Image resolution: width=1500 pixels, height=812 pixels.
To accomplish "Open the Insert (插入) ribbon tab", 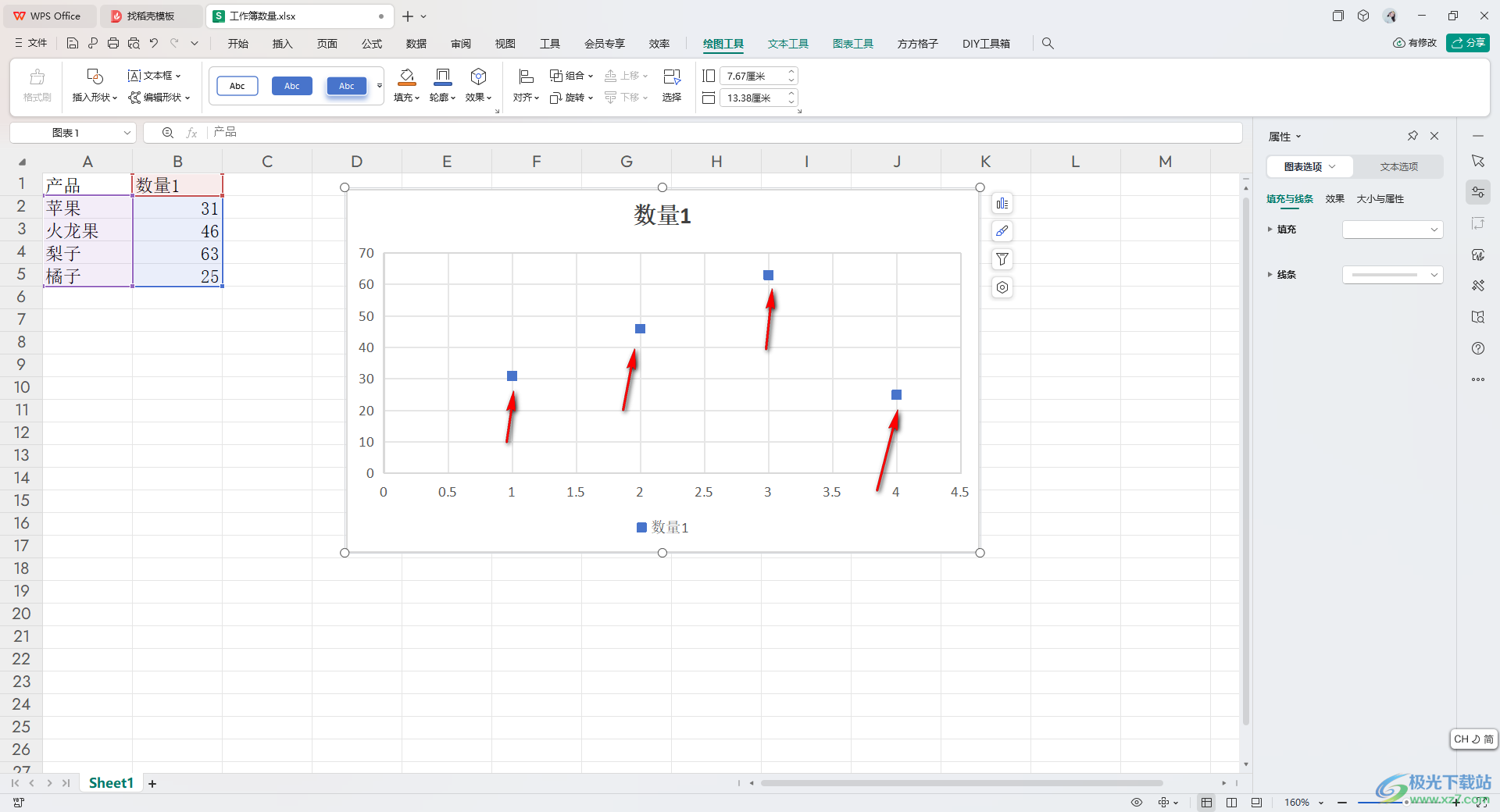I will click(x=282, y=44).
